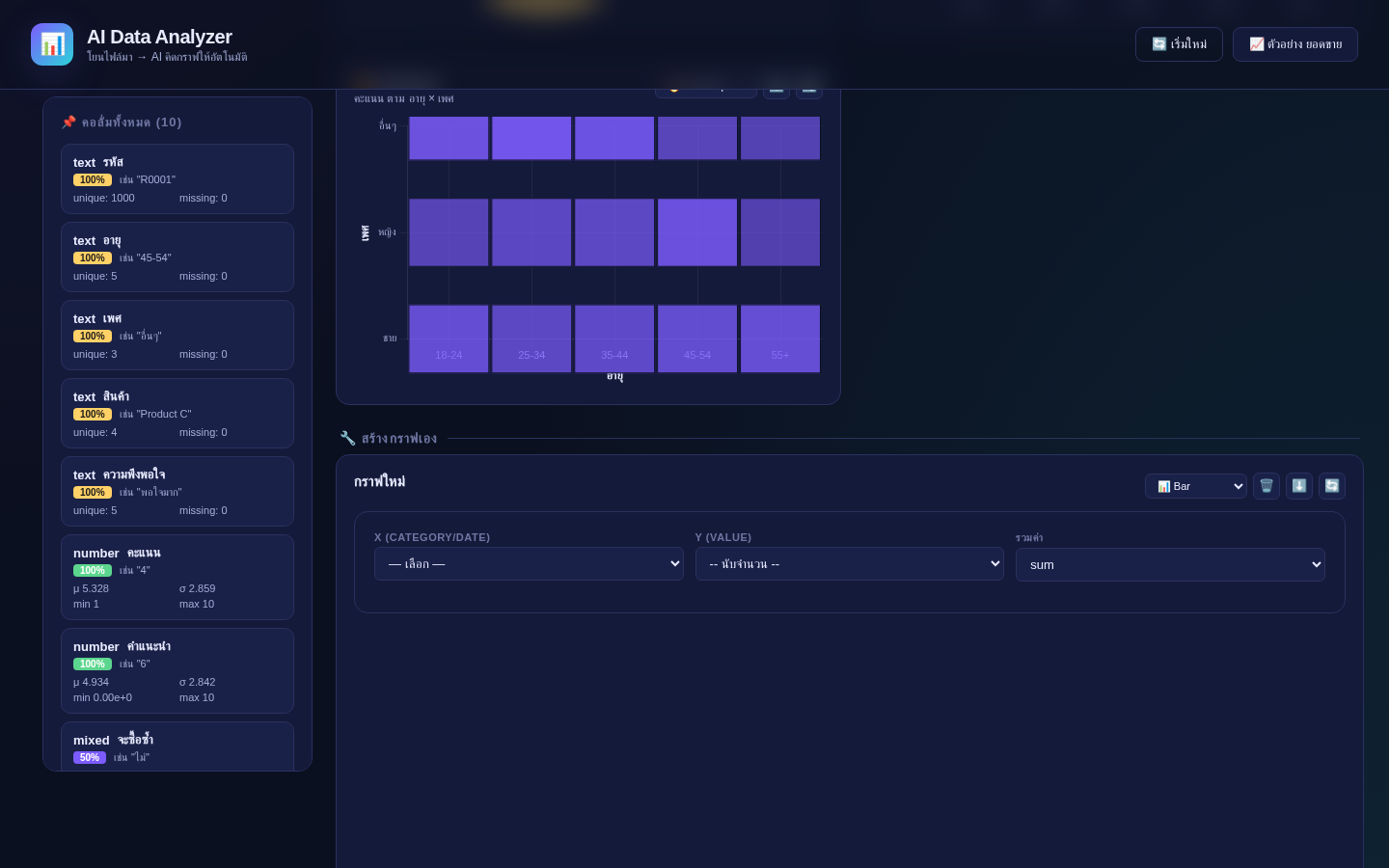Click the pin icon beside all columns heading
This screenshot has height=868, width=1389.
pyautogui.click(x=68, y=122)
